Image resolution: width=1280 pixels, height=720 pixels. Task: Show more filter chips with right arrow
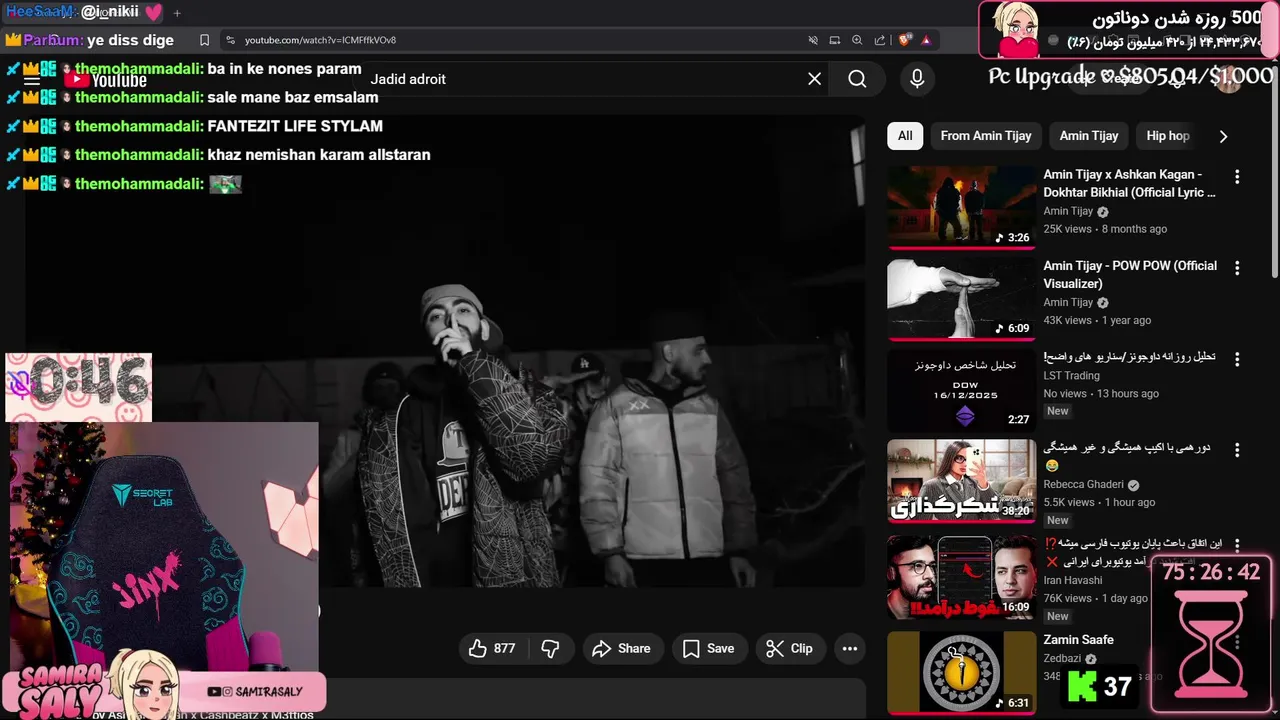[x=1223, y=136]
